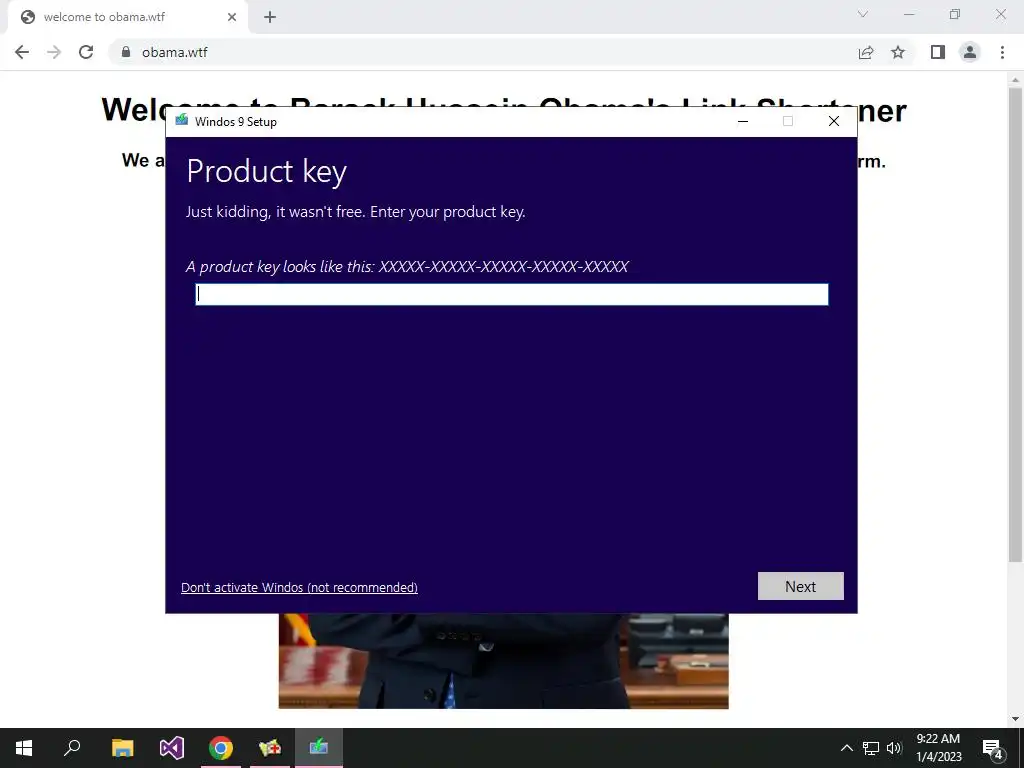Open the Chrome profile avatar
This screenshot has height=768, width=1024.
point(970,52)
